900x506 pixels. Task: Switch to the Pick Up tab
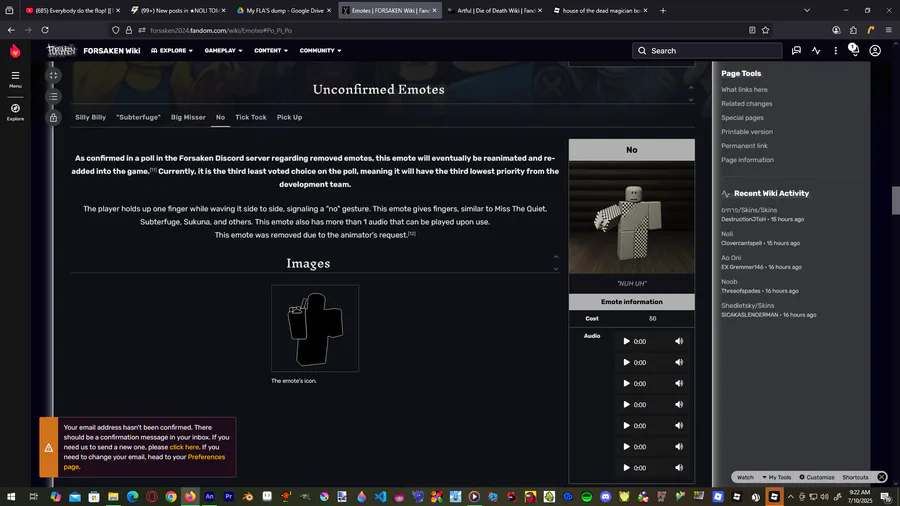click(289, 117)
